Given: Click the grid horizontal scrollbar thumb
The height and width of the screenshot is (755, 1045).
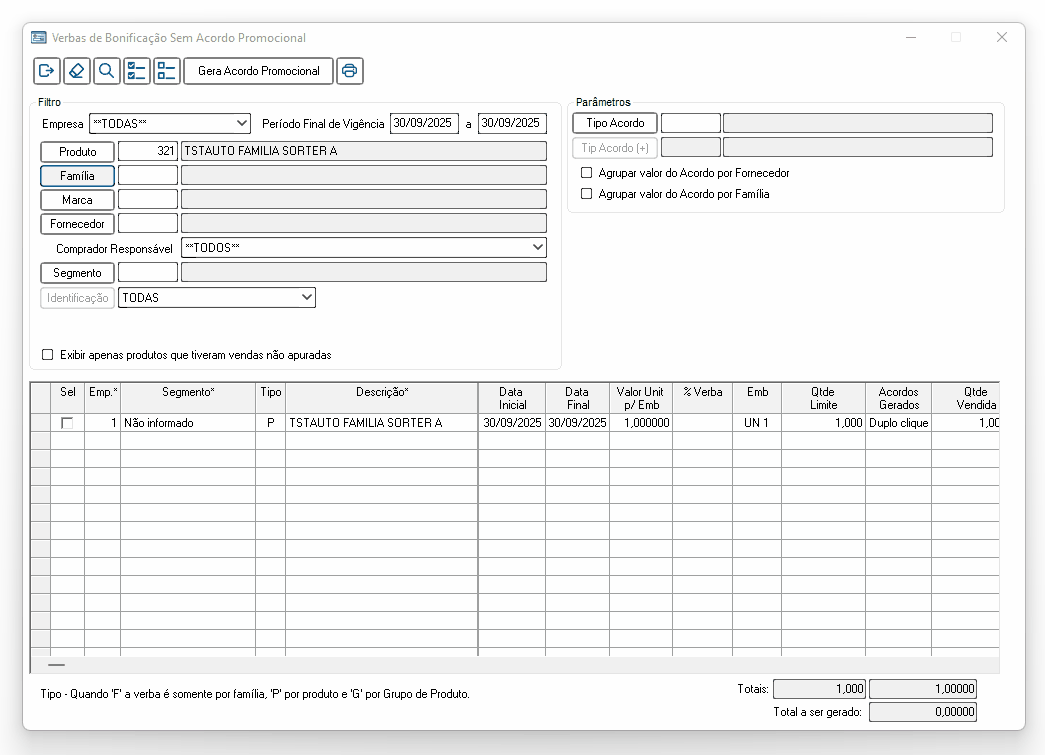Looking at the screenshot, I should coord(57,665).
